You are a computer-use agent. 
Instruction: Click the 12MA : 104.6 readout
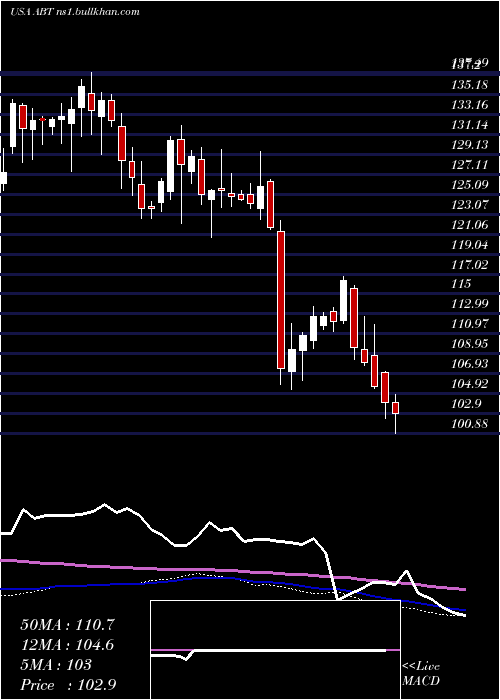(67, 645)
